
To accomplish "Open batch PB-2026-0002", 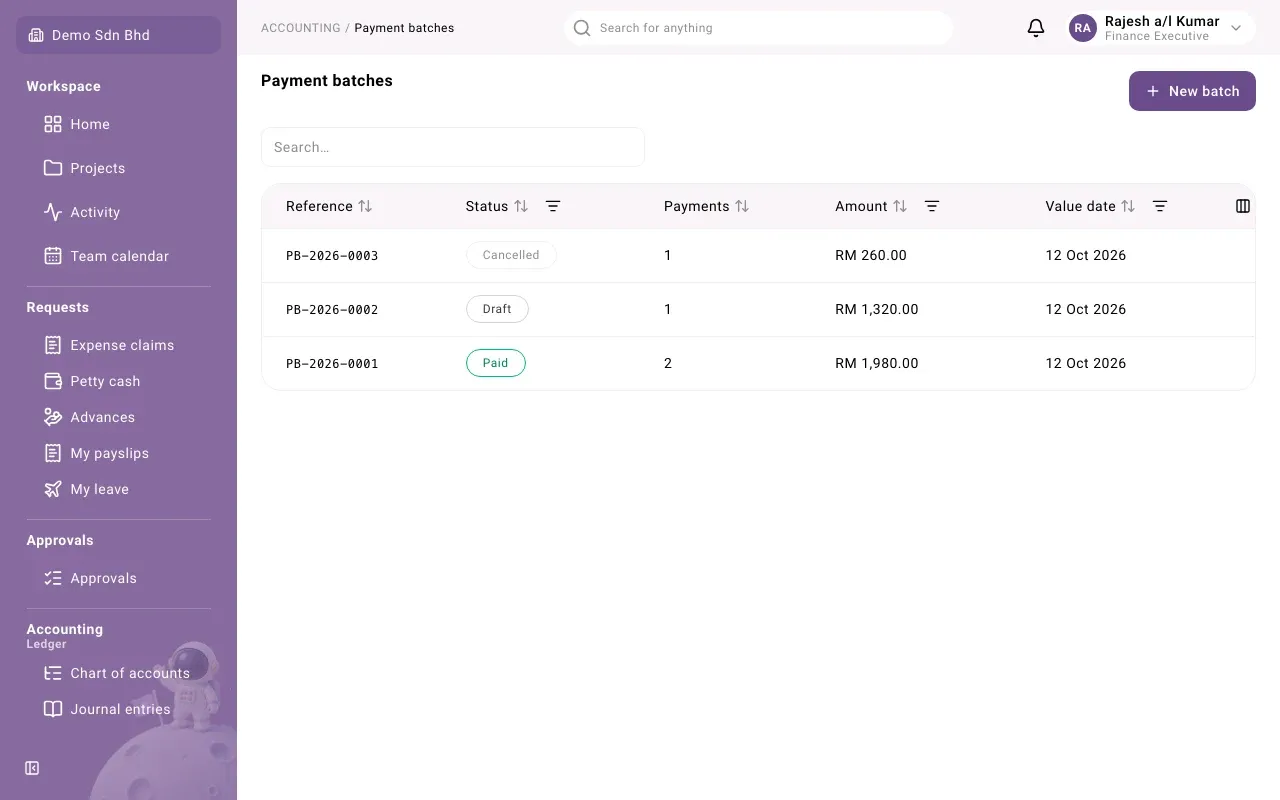I will 332,309.
